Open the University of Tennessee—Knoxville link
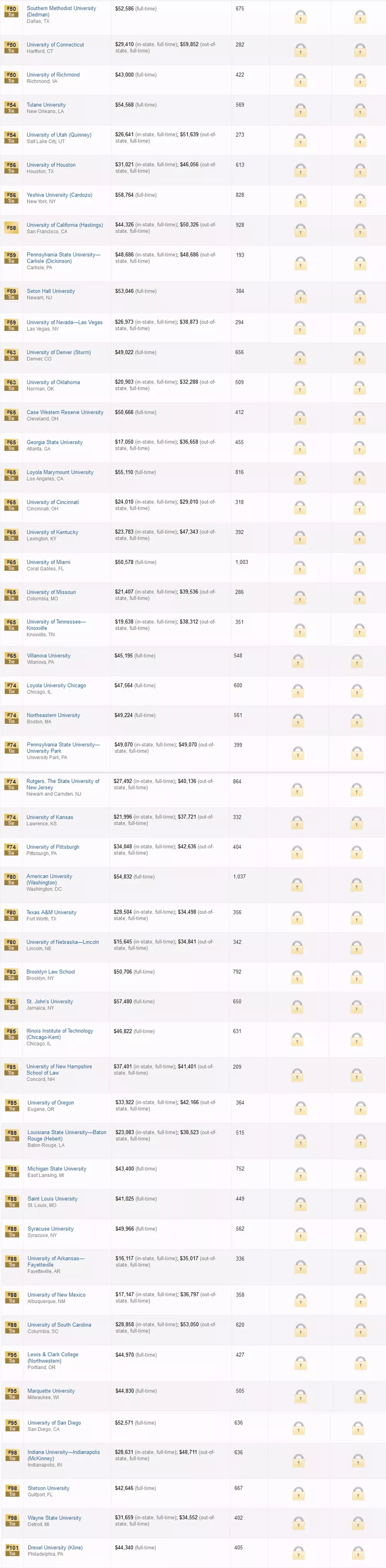The height and width of the screenshot is (1568, 386). click(x=56, y=625)
